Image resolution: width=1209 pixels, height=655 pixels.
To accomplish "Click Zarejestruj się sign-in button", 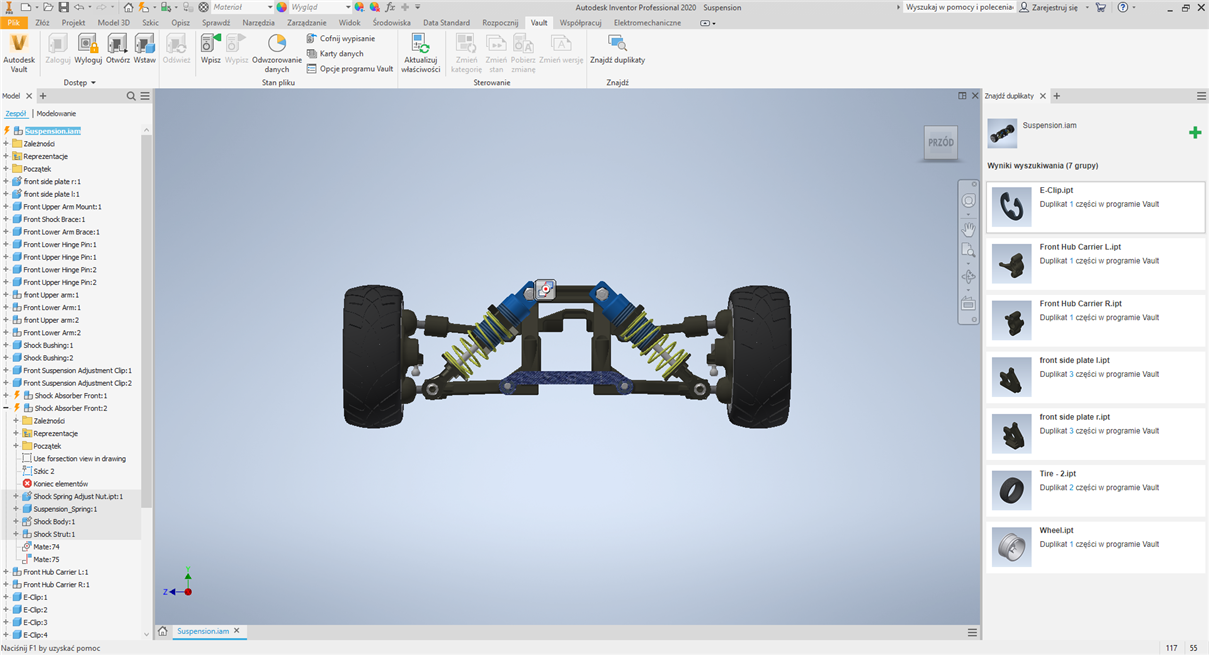I will coord(1047,7).
